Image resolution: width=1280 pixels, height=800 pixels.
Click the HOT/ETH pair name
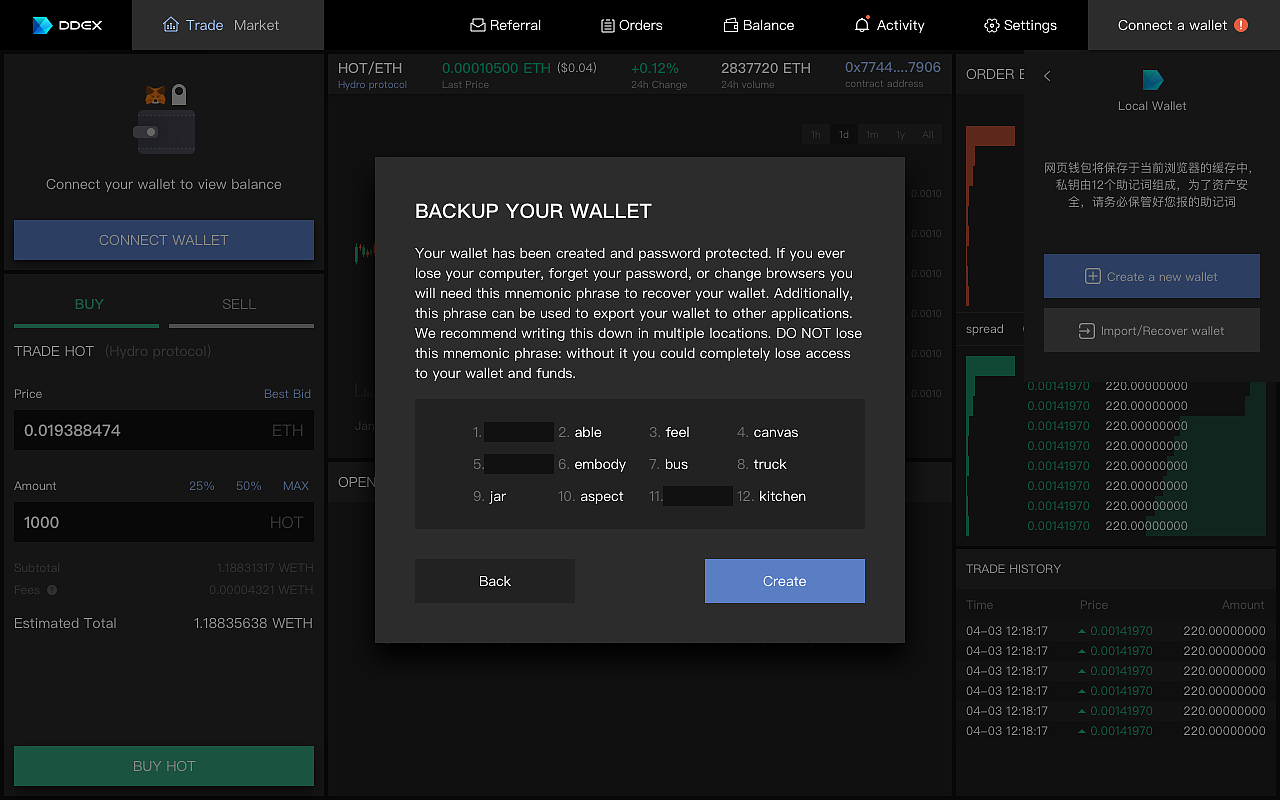370,68
